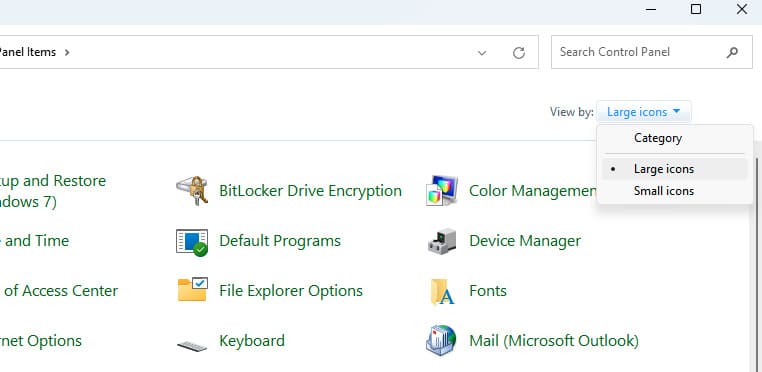Screen dimensions: 762x372
Task: Open Keyboard link
Action: (x=252, y=341)
